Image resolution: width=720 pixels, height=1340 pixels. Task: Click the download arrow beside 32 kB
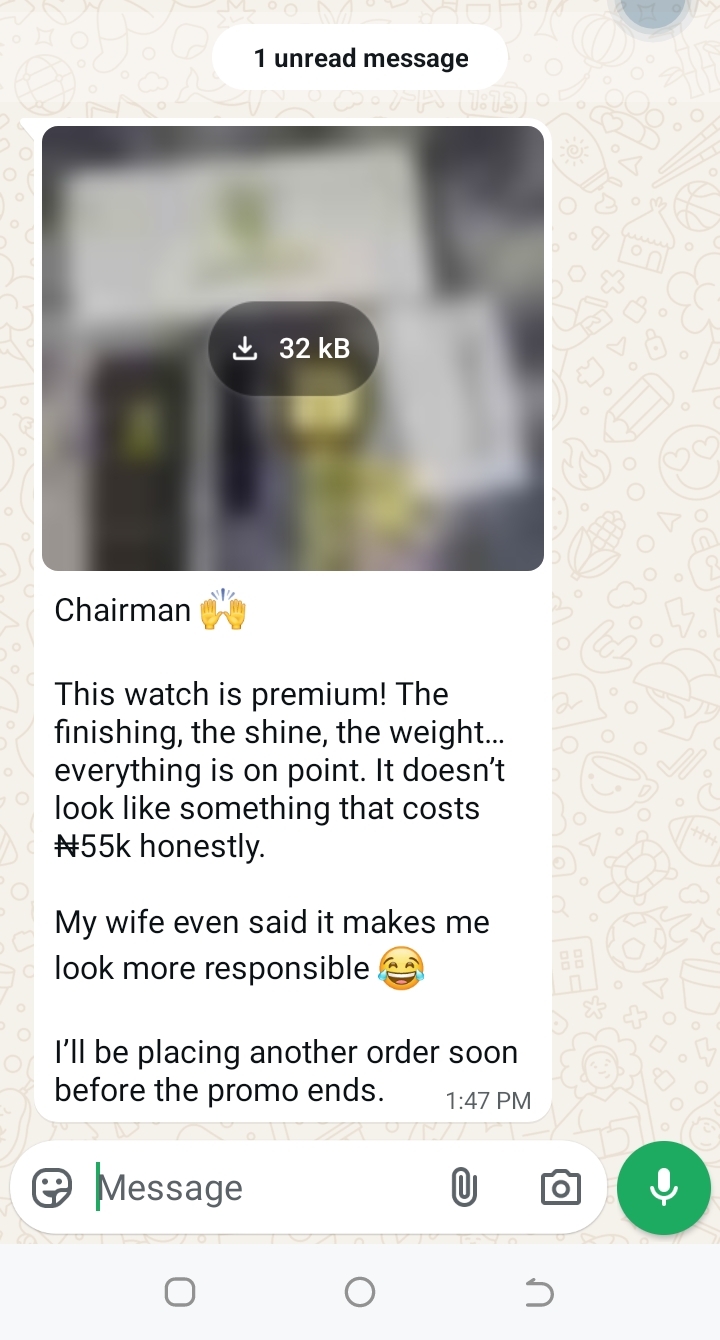click(245, 348)
